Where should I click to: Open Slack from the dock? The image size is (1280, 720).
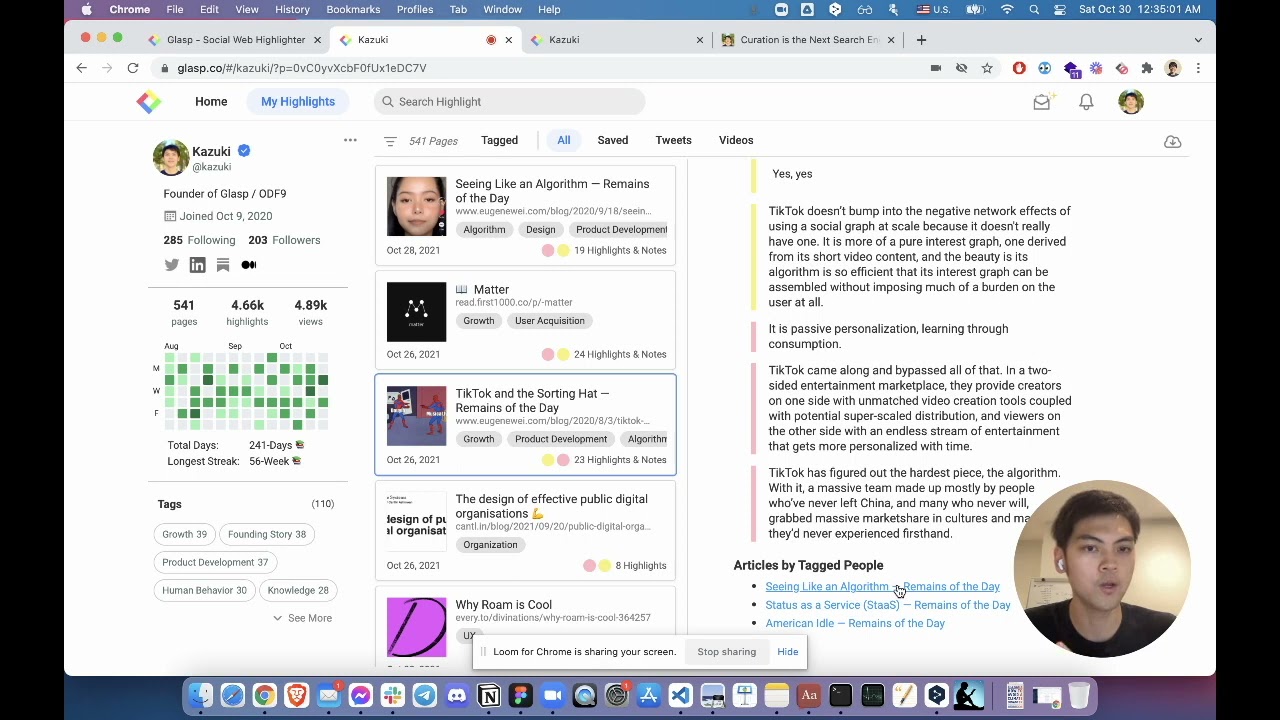393,695
